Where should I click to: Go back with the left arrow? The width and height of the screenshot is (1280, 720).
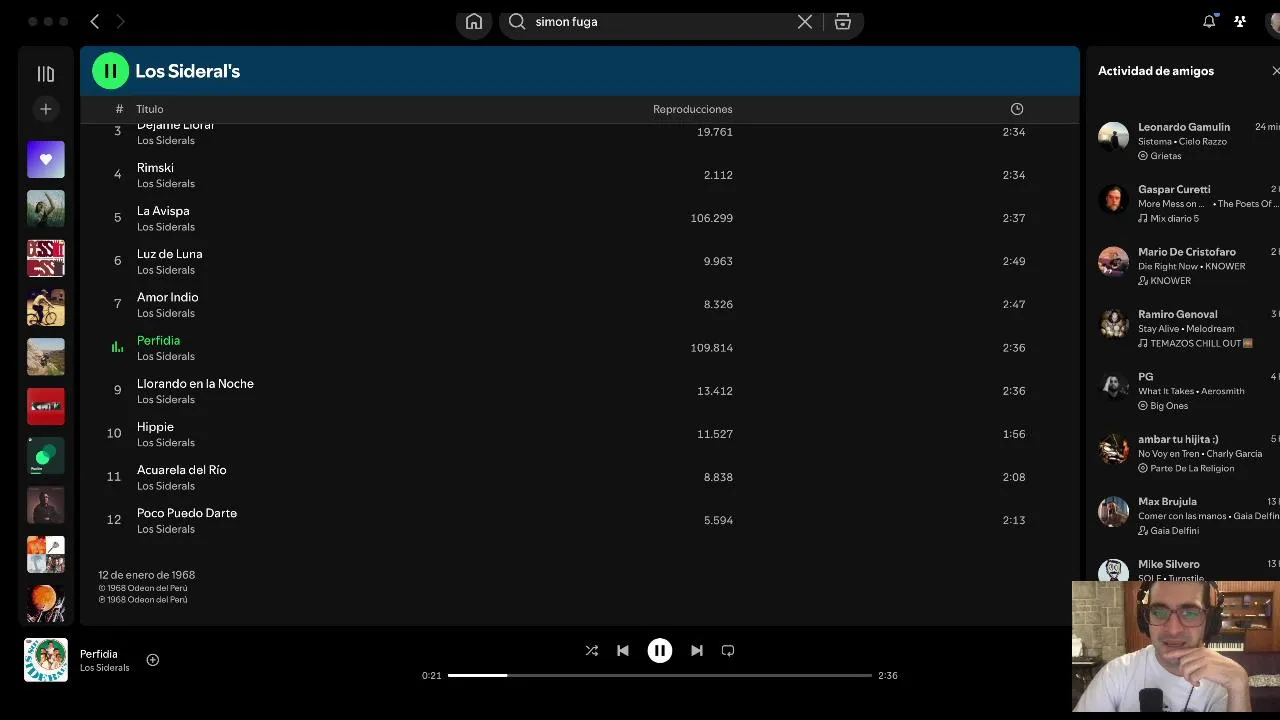pyautogui.click(x=95, y=21)
